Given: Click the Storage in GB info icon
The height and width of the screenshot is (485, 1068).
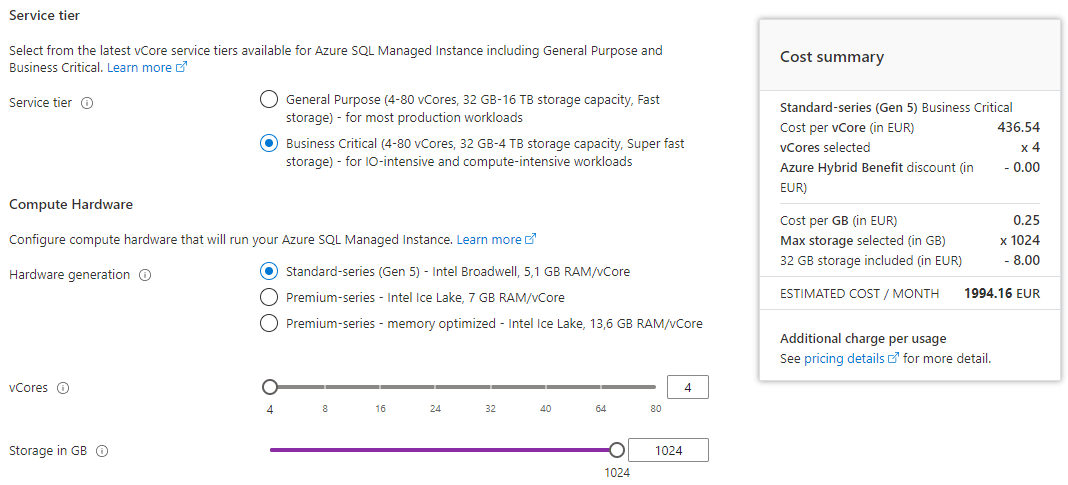Looking at the screenshot, I should 102,451.
